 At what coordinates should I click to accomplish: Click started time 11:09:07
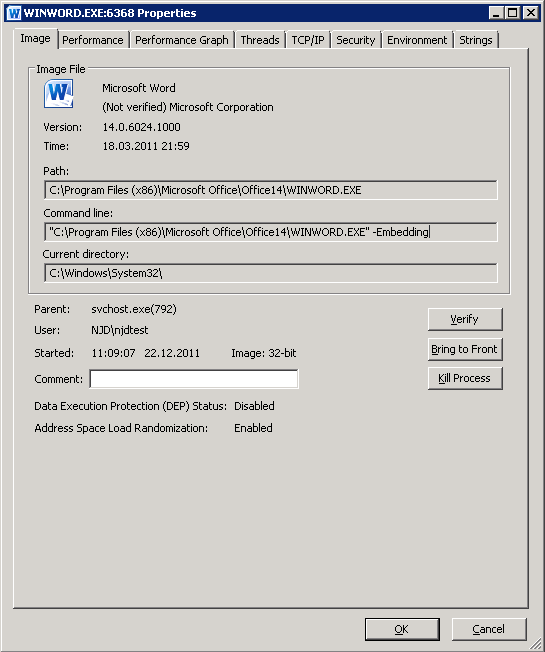pos(113,353)
